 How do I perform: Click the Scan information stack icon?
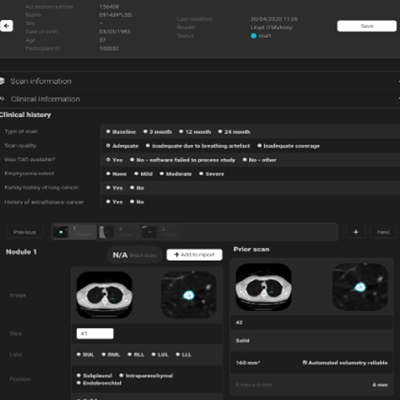pos(2,81)
